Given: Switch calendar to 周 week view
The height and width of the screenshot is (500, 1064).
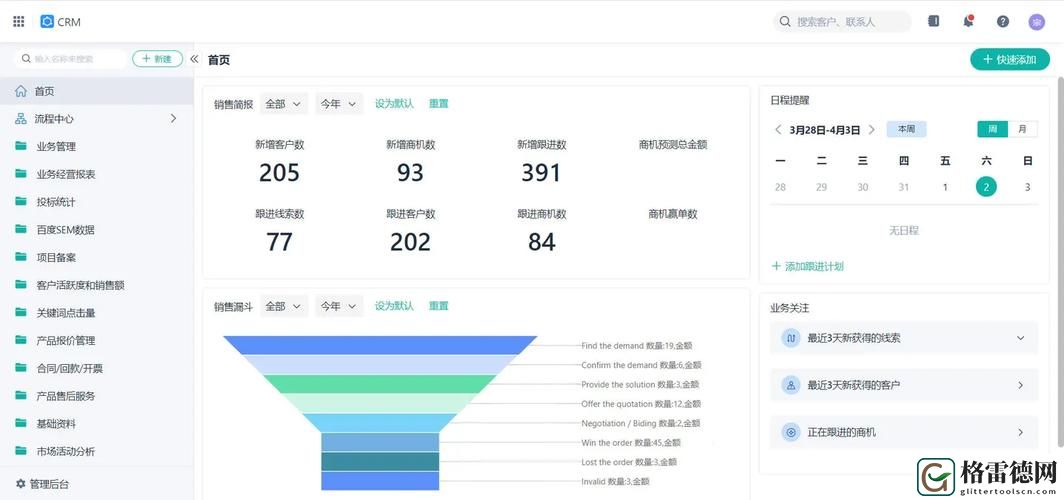Looking at the screenshot, I should pyautogui.click(x=992, y=129).
